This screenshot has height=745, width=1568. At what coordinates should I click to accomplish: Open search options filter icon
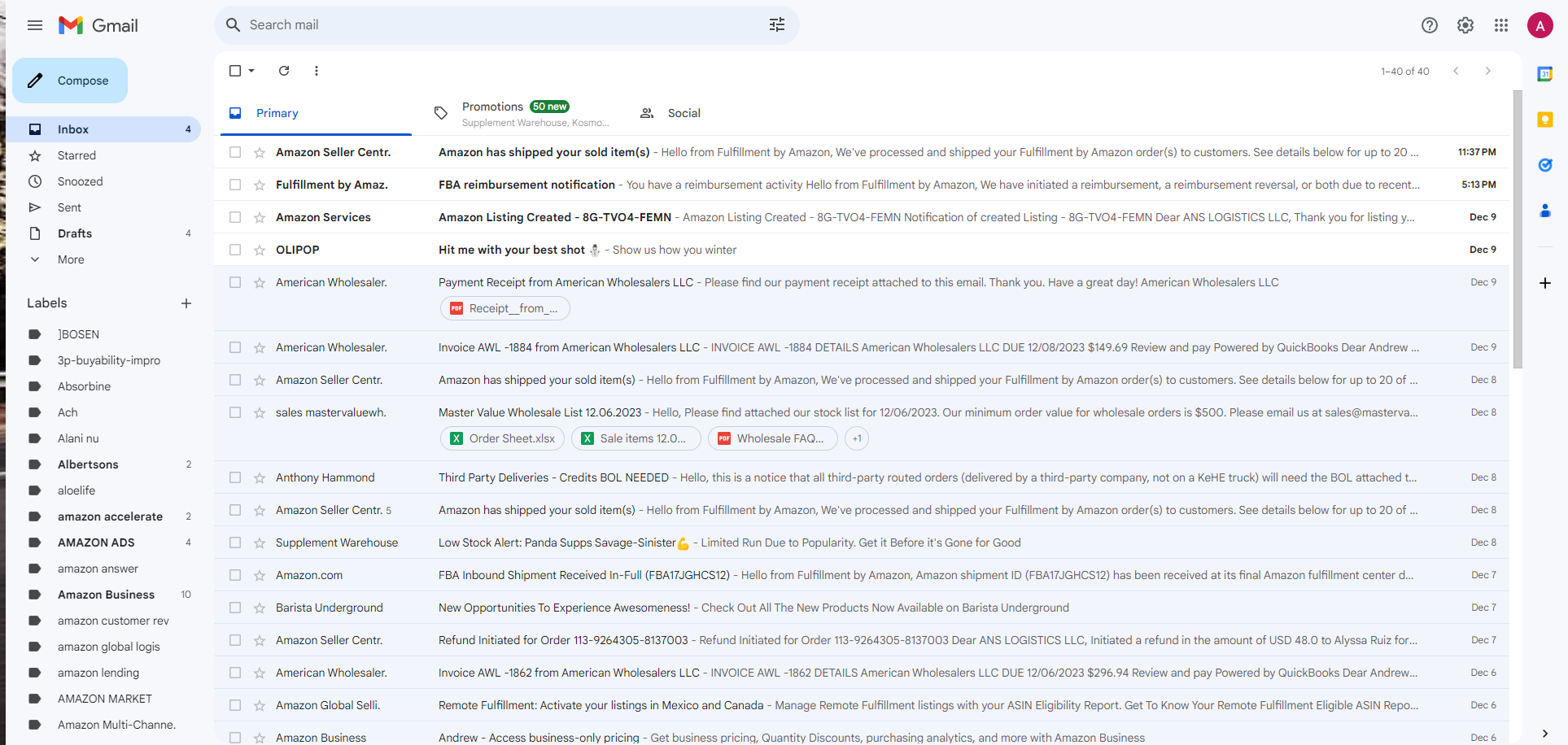[777, 25]
